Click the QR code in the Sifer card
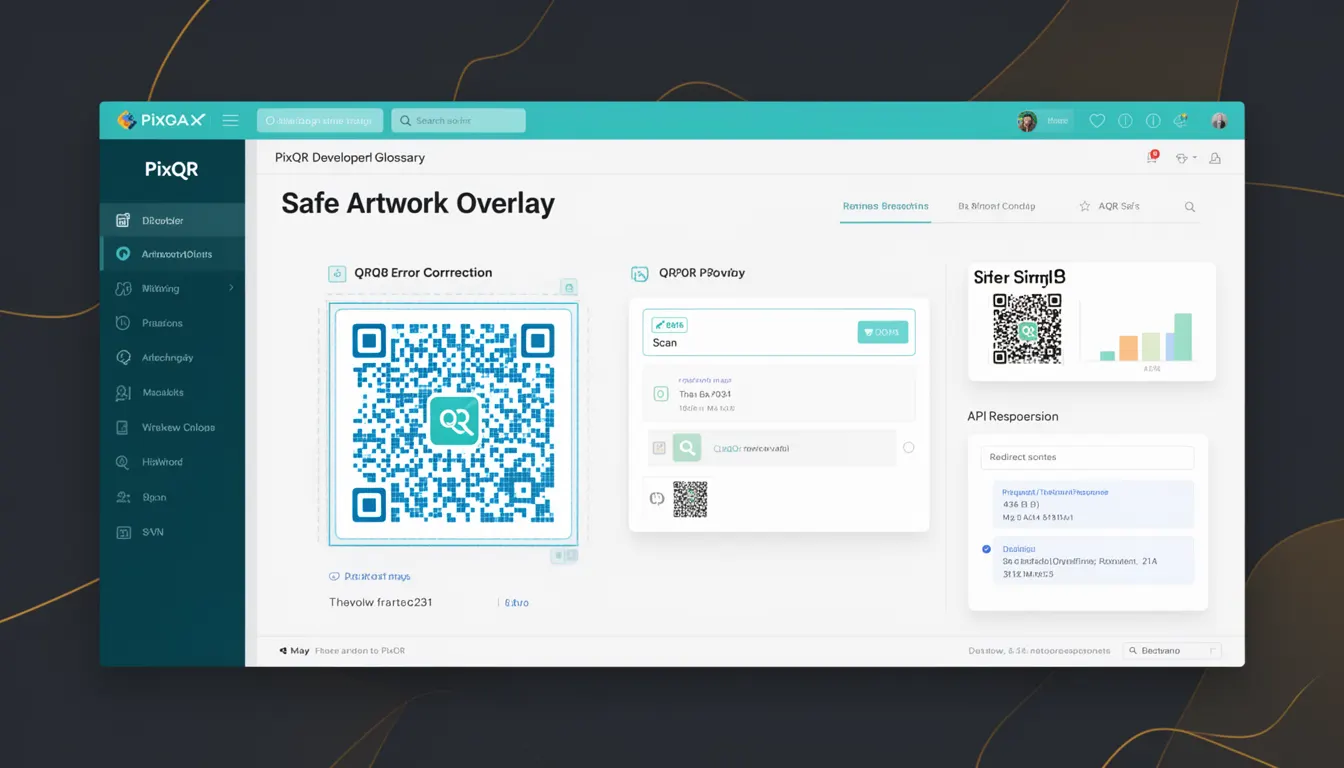 click(x=1027, y=329)
